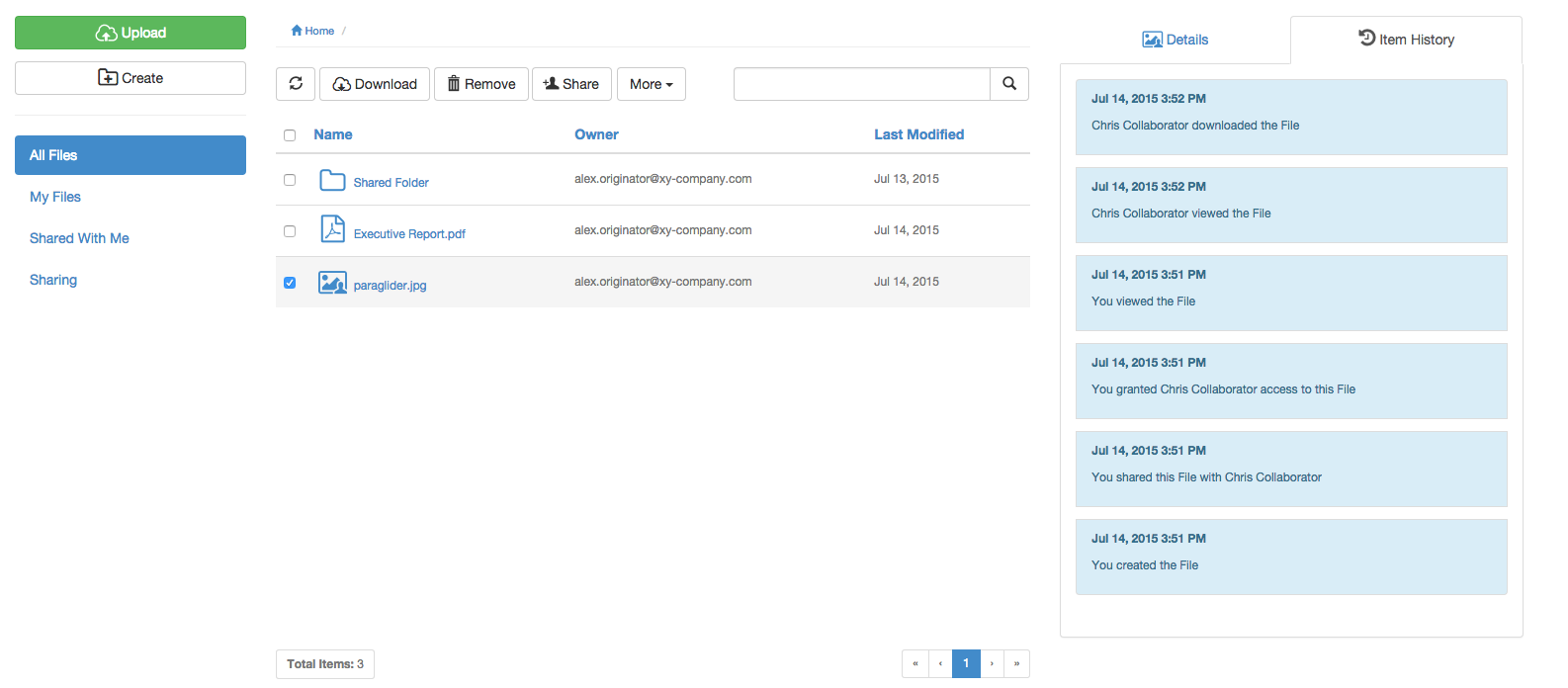Screen dimensions: 1568x688
Task: Click the Shared Folder folder icon
Action: tap(332, 180)
